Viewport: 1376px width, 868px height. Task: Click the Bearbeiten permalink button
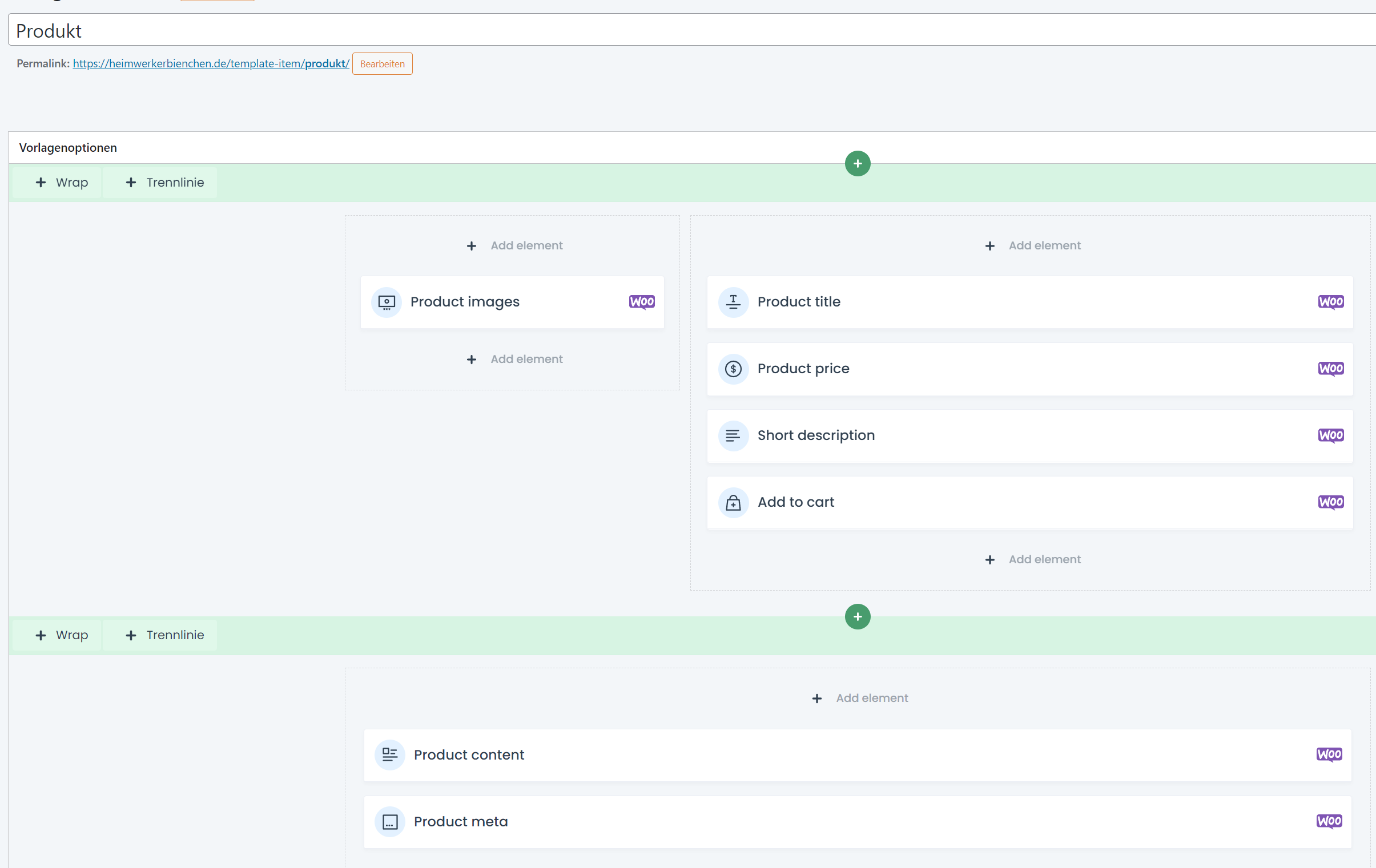[x=383, y=64]
